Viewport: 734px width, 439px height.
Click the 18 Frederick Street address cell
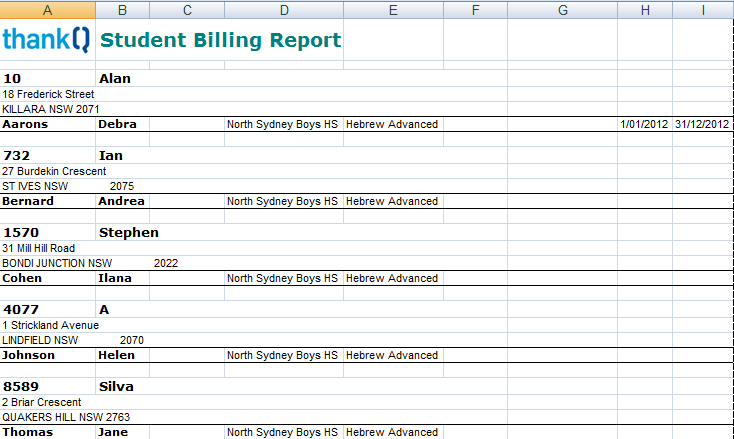pos(48,94)
